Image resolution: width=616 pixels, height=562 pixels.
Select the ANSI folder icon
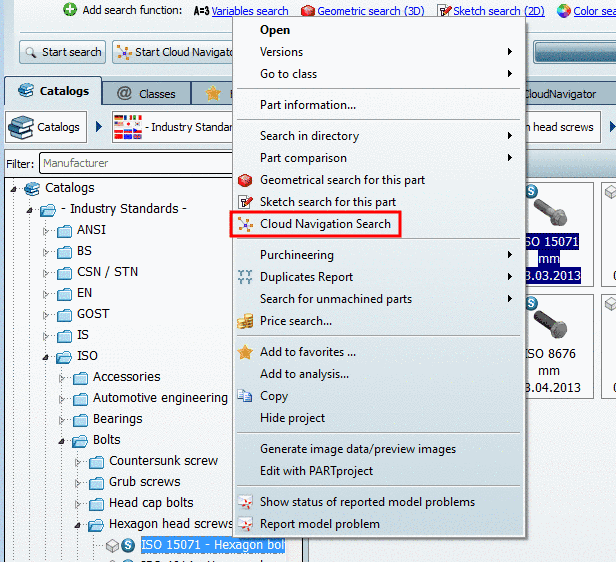pos(64,231)
